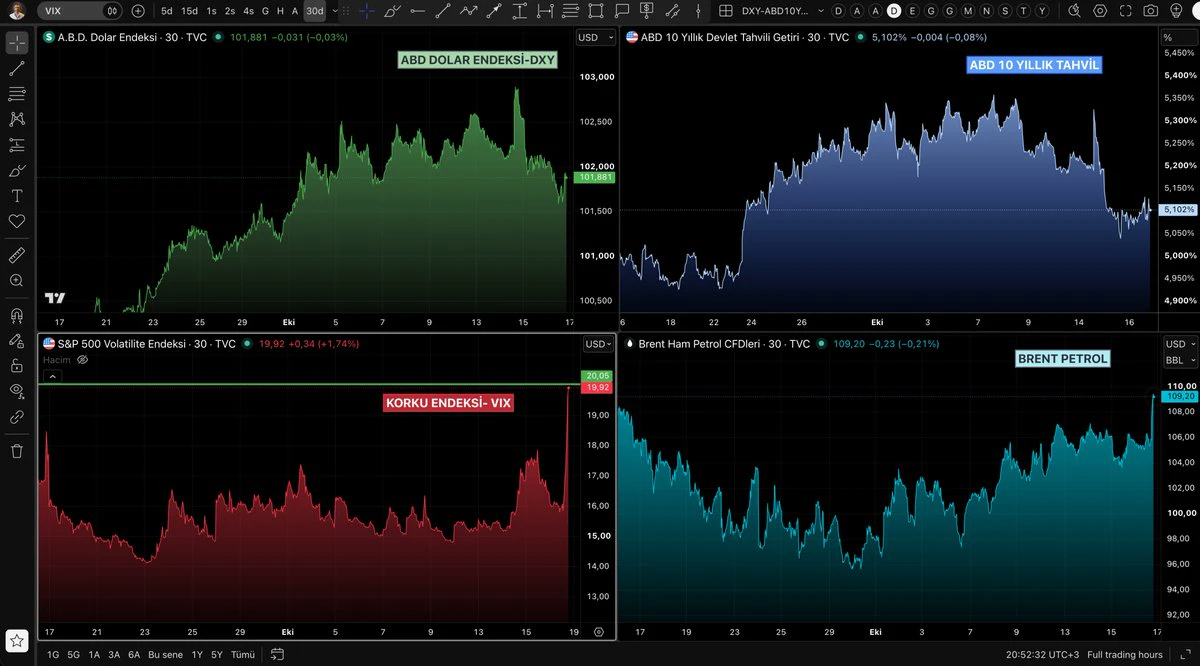The image size is (1200, 666).
Task: Select the 30d interval
Action: pyautogui.click(x=315, y=11)
